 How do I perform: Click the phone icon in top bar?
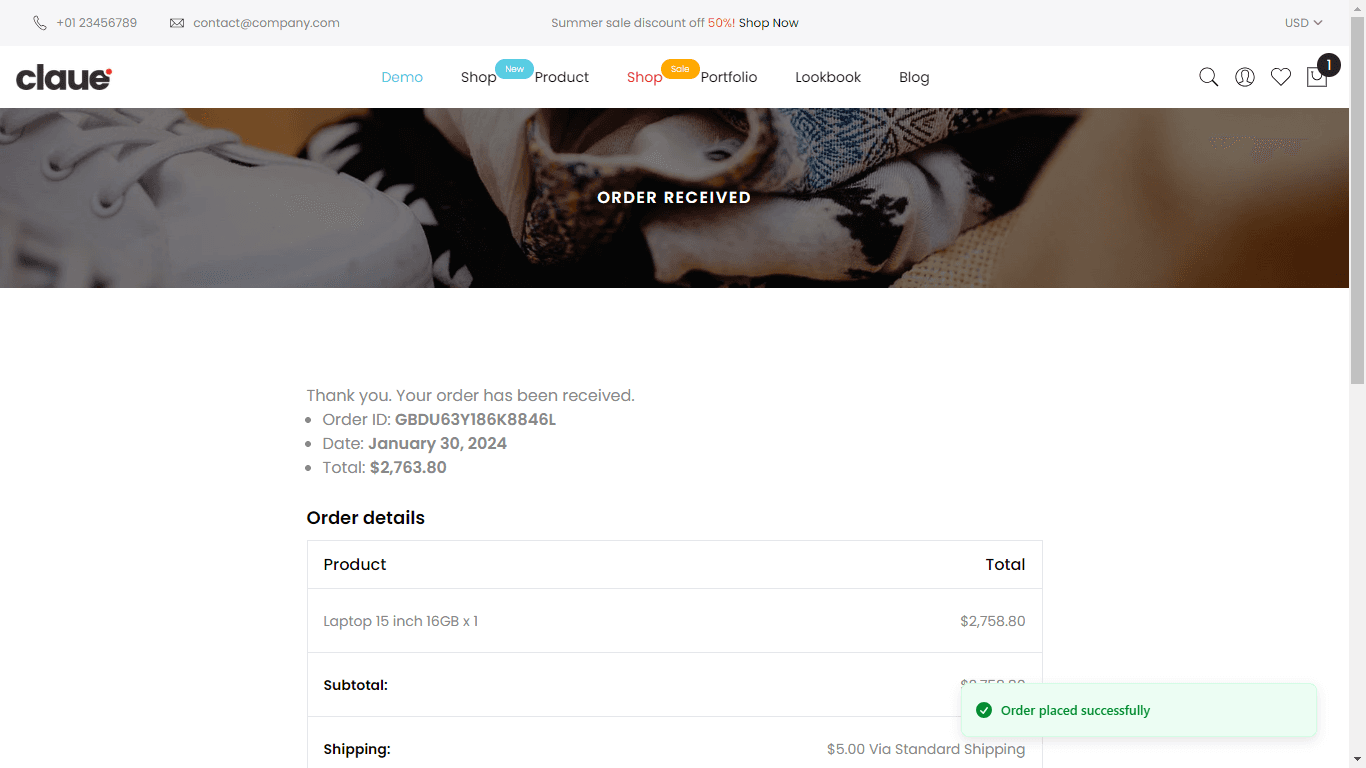(x=40, y=23)
